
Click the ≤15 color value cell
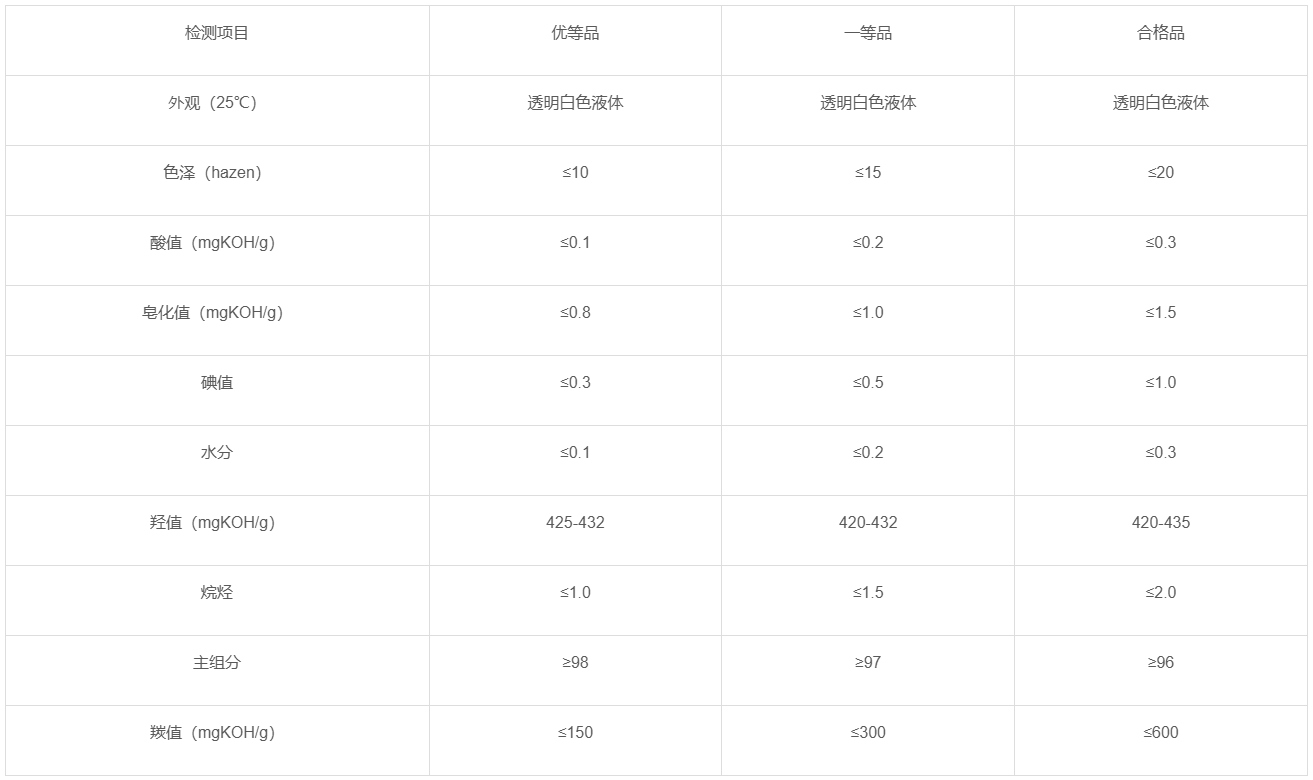click(x=868, y=173)
